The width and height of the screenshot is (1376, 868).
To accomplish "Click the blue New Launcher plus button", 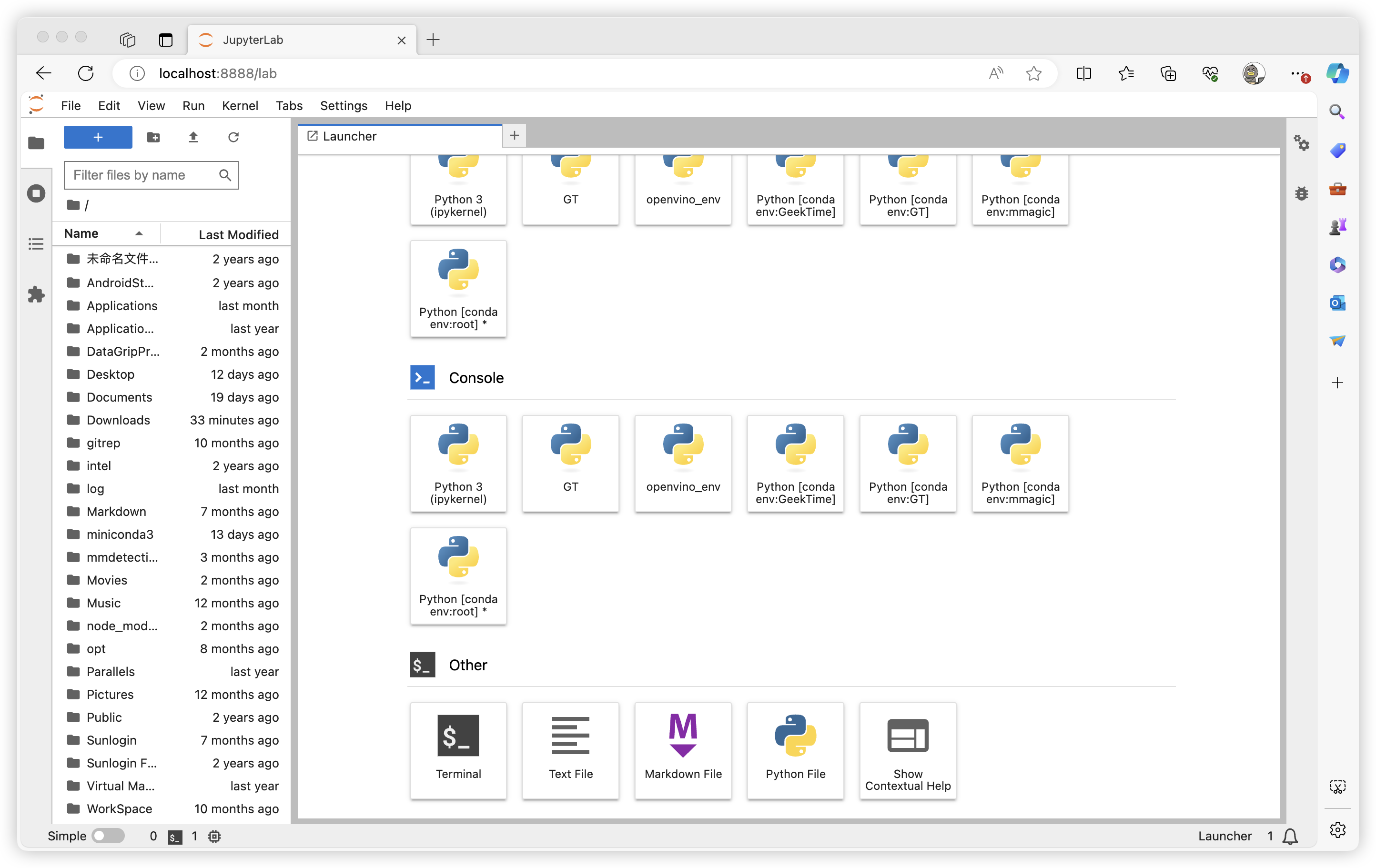I will (98, 137).
